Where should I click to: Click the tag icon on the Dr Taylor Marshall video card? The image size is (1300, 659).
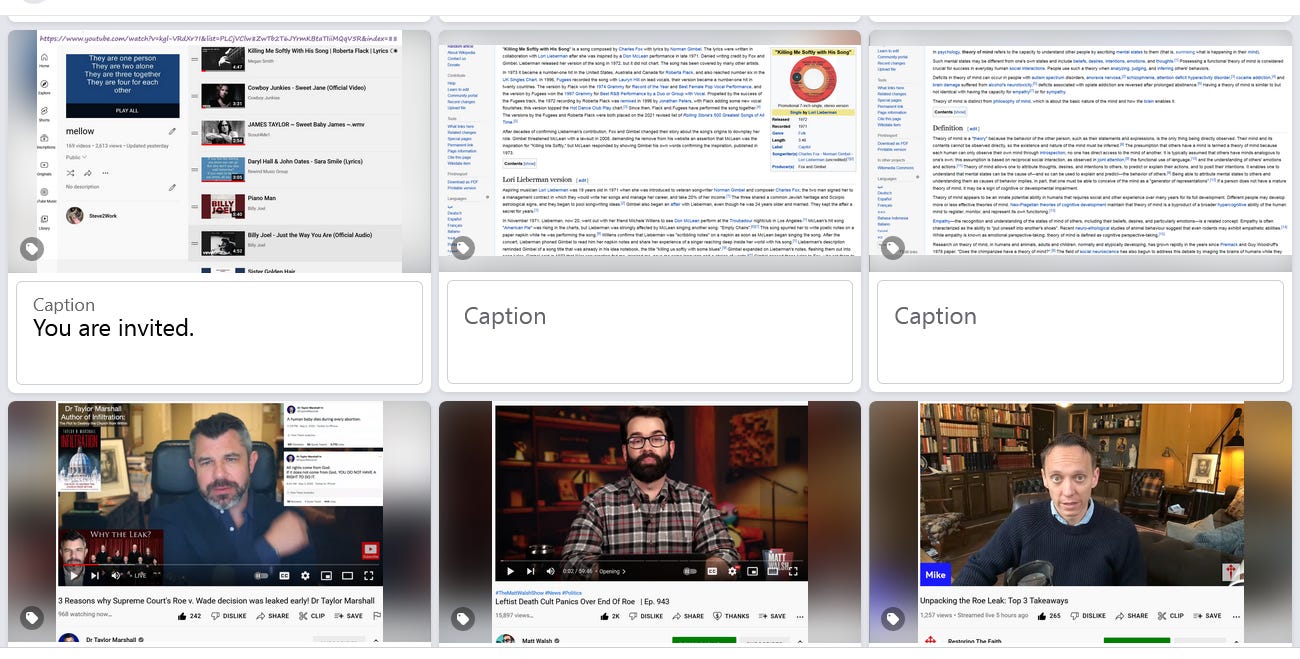(32, 619)
